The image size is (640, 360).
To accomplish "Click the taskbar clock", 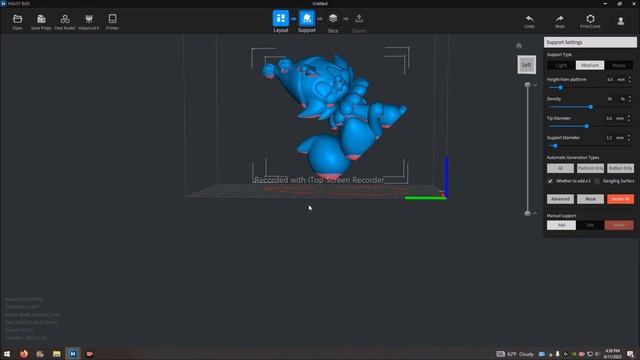I will [612, 354].
